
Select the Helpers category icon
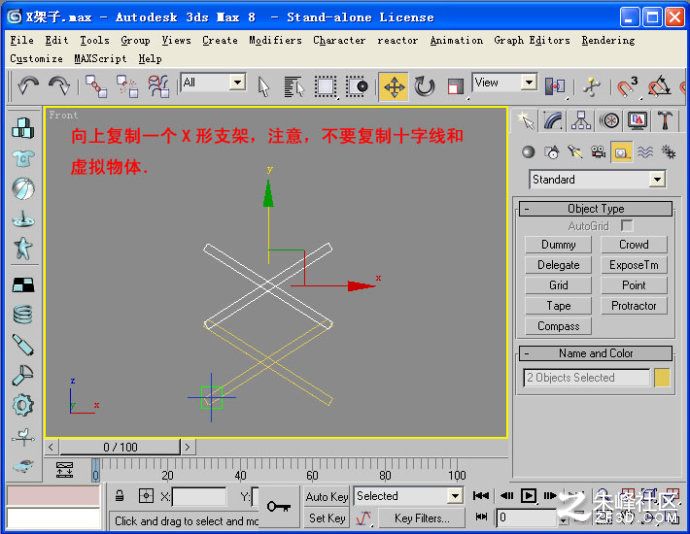621,152
